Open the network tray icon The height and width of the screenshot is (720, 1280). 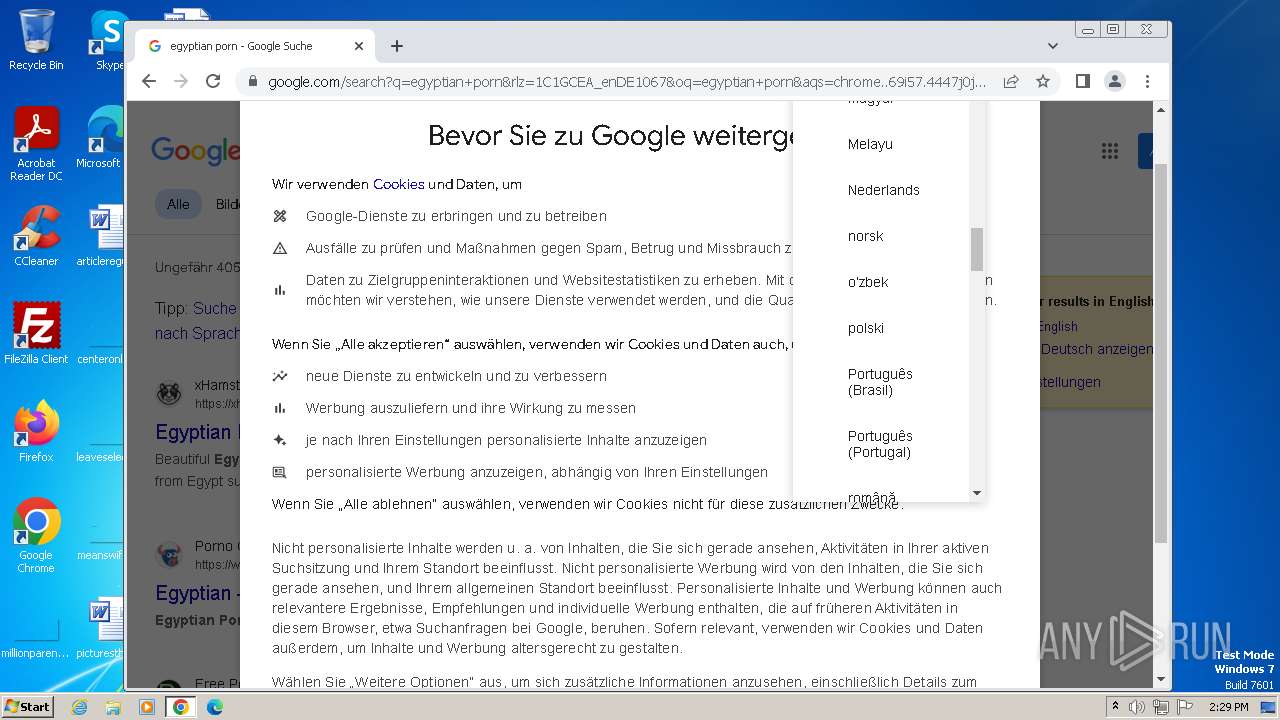[x=1161, y=707]
